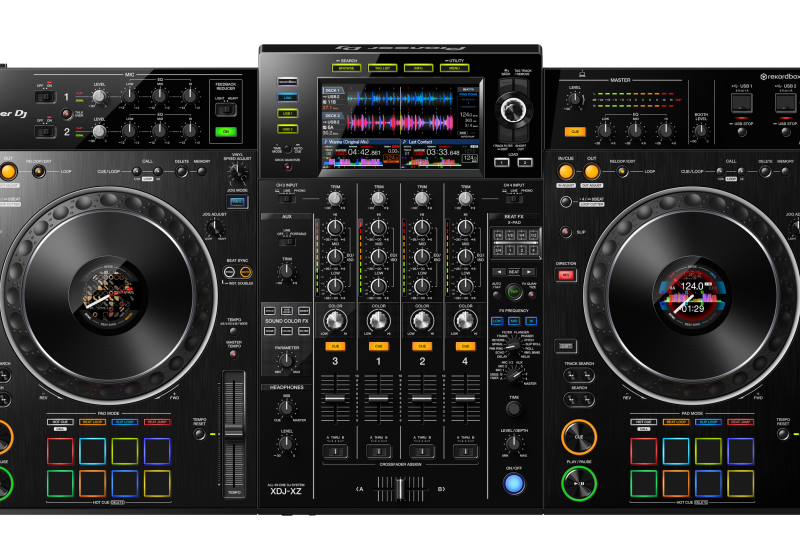Image resolution: width=800 pixels, height=560 pixels.
Task: Click the BOOTH LEVEL knob
Action: 702,131
